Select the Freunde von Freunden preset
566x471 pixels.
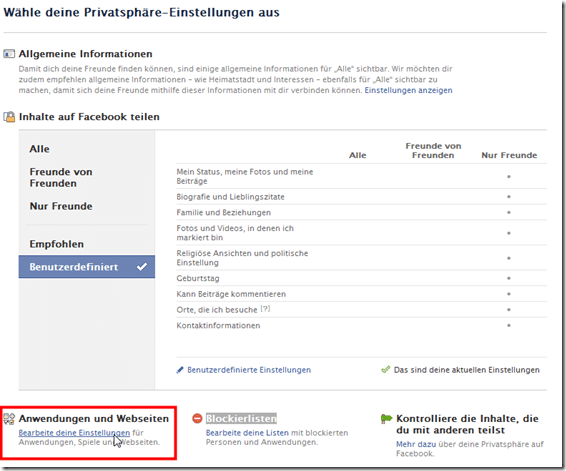pyautogui.click(x=61, y=178)
